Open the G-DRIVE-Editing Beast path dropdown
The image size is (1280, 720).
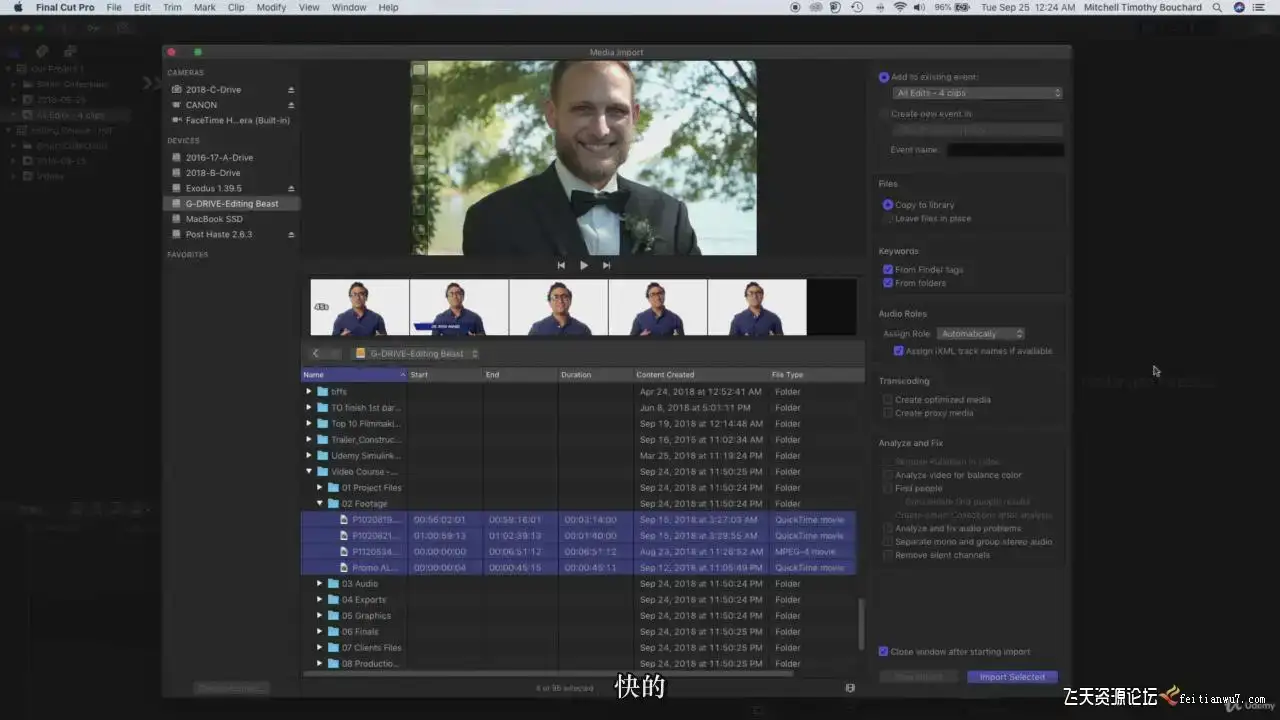(x=417, y=353)
